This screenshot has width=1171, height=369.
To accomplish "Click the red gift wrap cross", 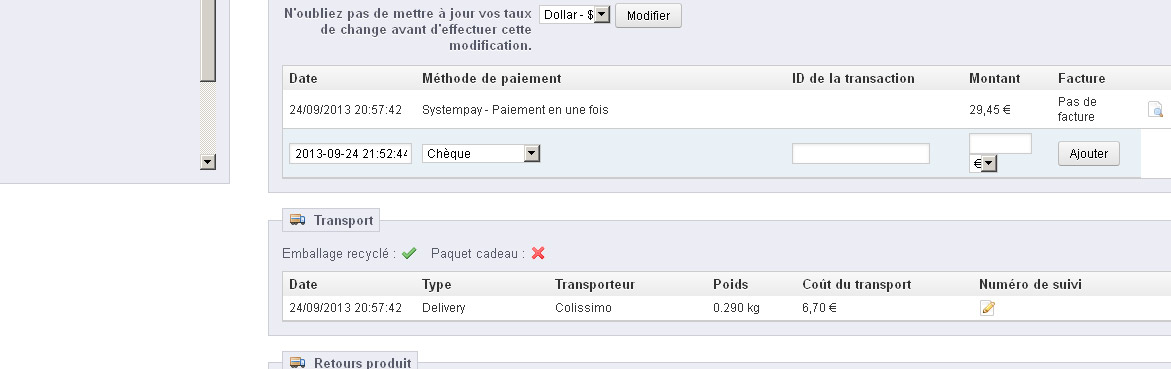I will [538, 253].
